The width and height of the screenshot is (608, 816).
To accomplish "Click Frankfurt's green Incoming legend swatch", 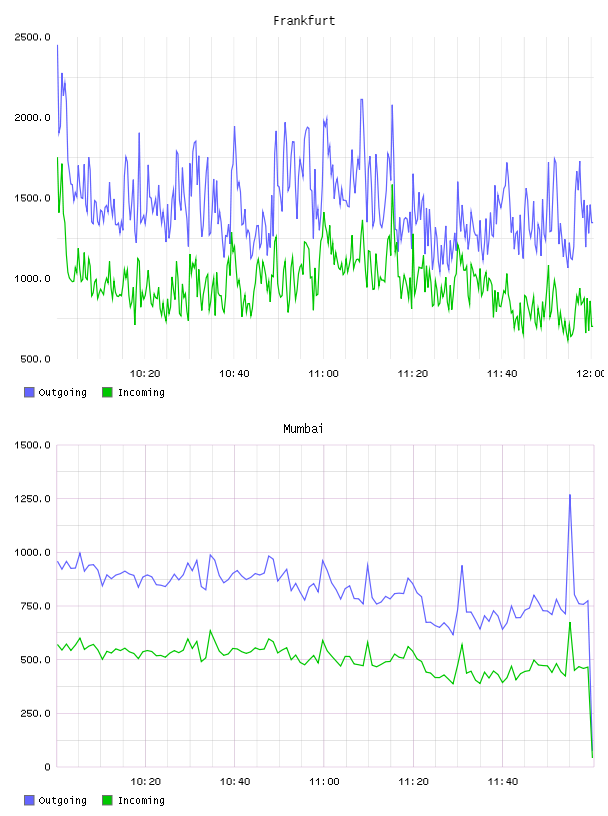I will [107, 392].
